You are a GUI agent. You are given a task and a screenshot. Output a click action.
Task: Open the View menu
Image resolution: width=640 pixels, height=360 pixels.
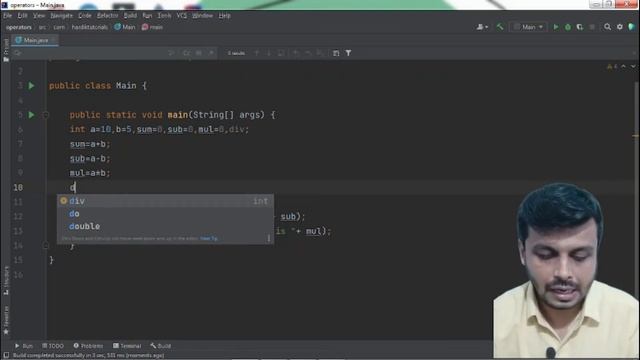[39, 16]
